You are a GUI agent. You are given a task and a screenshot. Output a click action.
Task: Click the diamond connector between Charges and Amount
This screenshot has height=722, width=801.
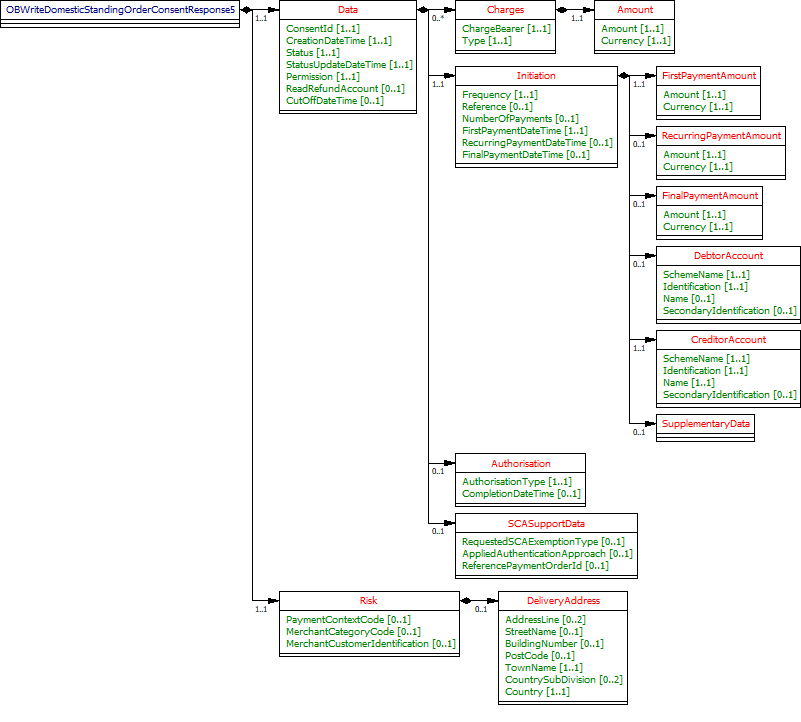[563, 10]
